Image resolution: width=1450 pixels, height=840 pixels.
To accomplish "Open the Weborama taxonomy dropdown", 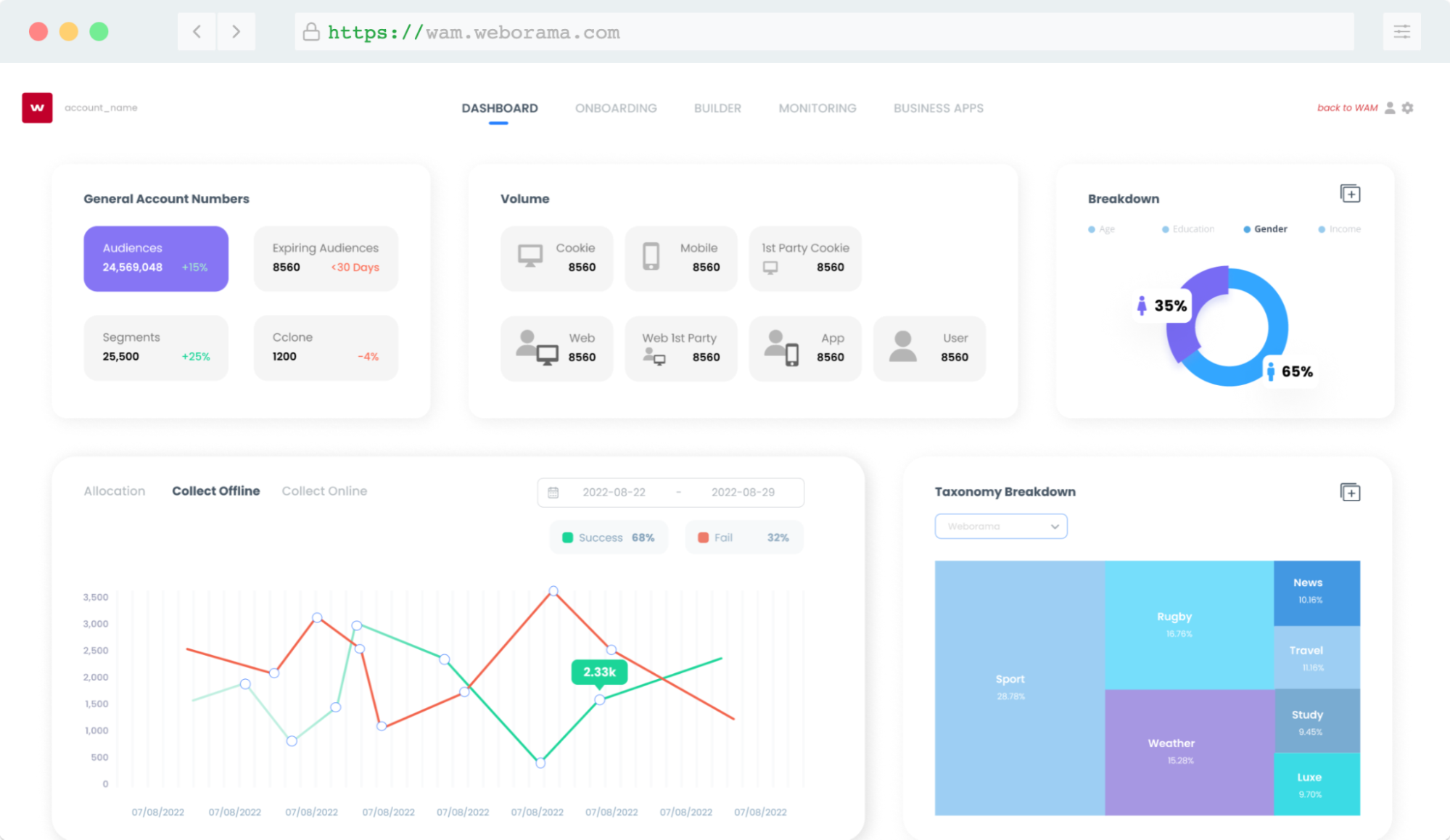I will pyautogui.click(x=1001, y=526).
